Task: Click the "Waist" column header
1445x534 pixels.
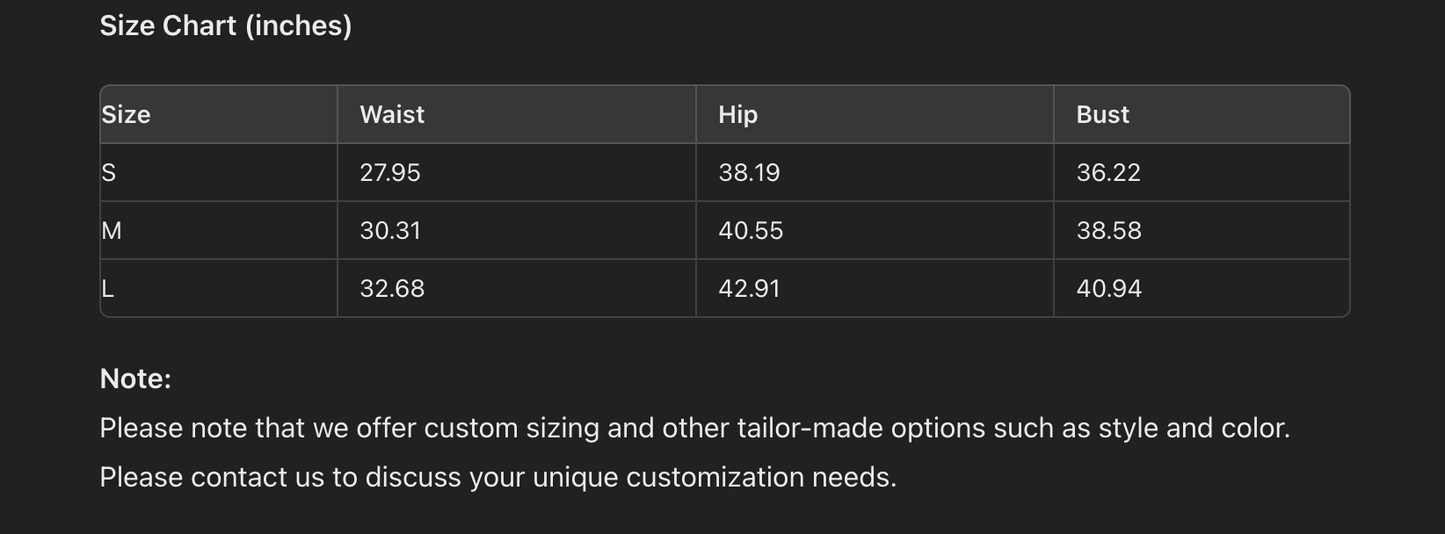Action: click(x=392, y=115)
